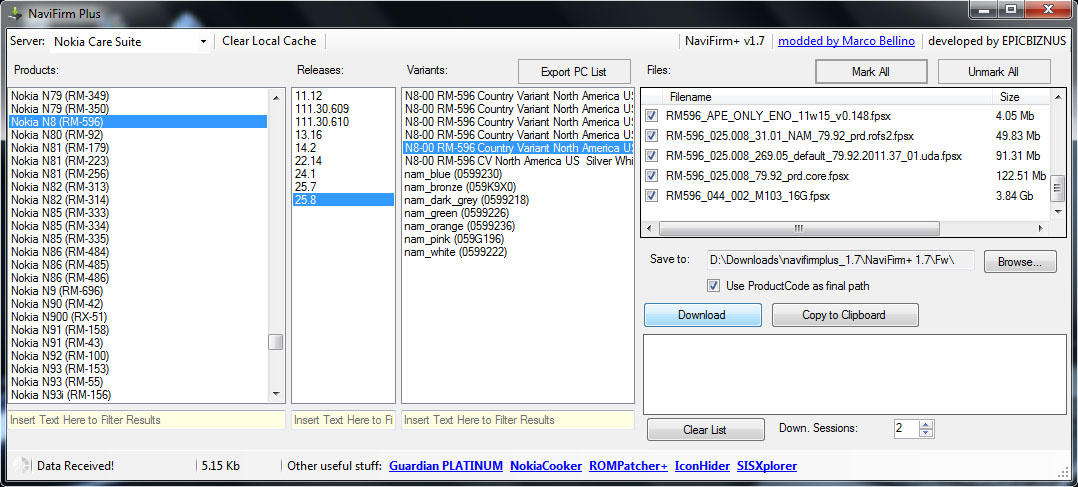Image resolution: width=1078 pixels, height=487 pixels.
Task: Open NokiaCooker link
Action: [546, 466]
